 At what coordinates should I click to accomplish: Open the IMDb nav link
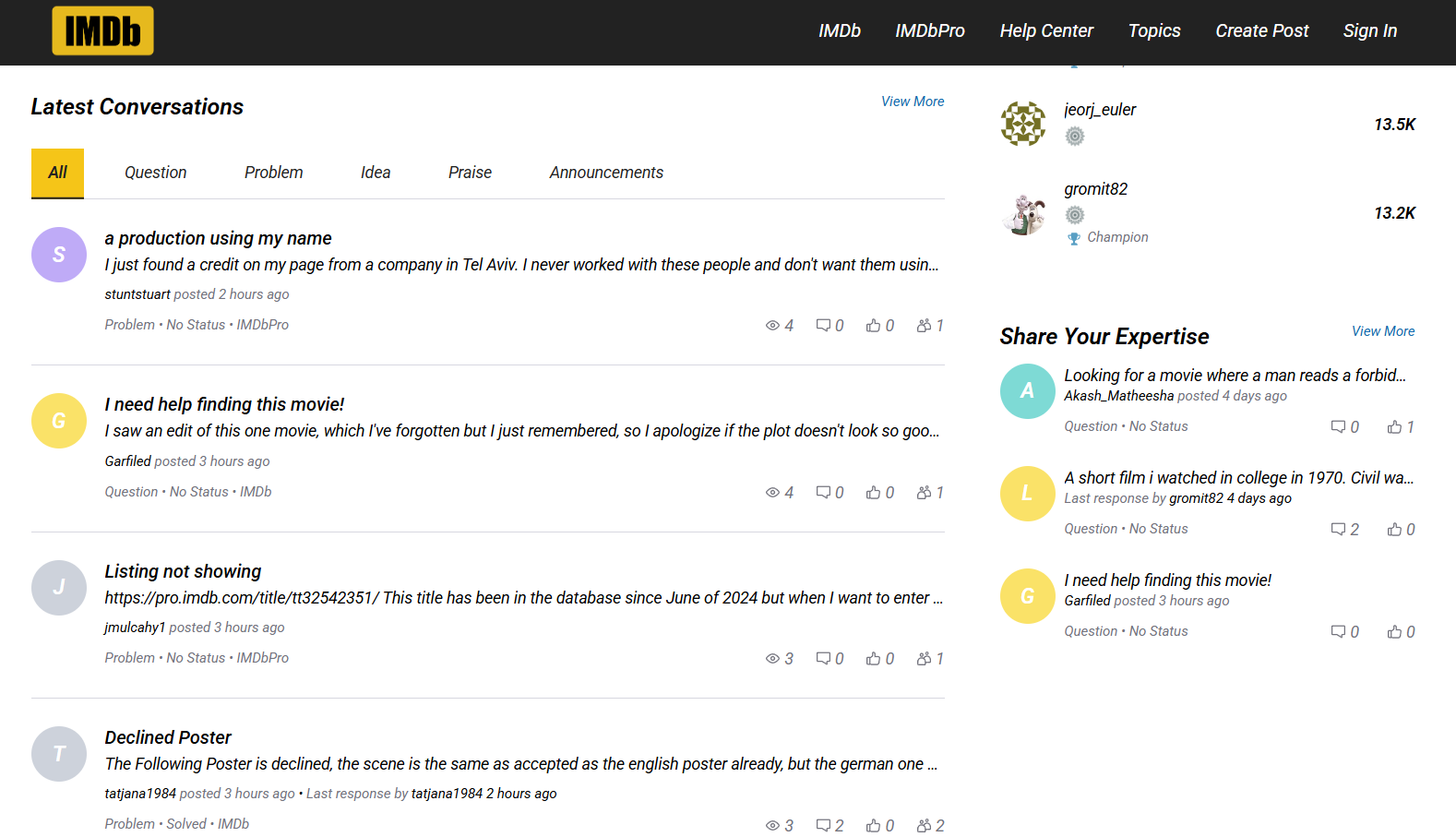tap(839, 31)
